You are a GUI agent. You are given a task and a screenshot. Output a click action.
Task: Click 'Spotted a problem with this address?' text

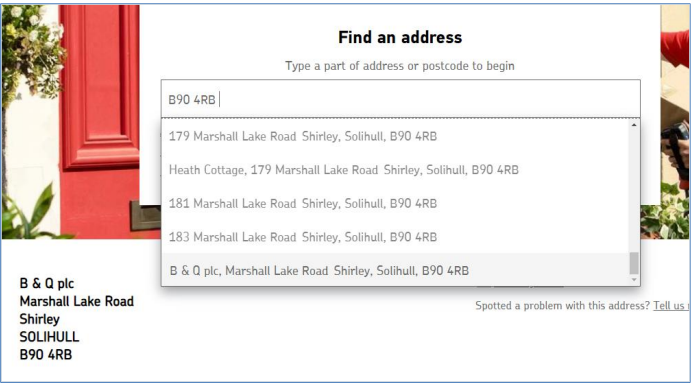point(563,305)
